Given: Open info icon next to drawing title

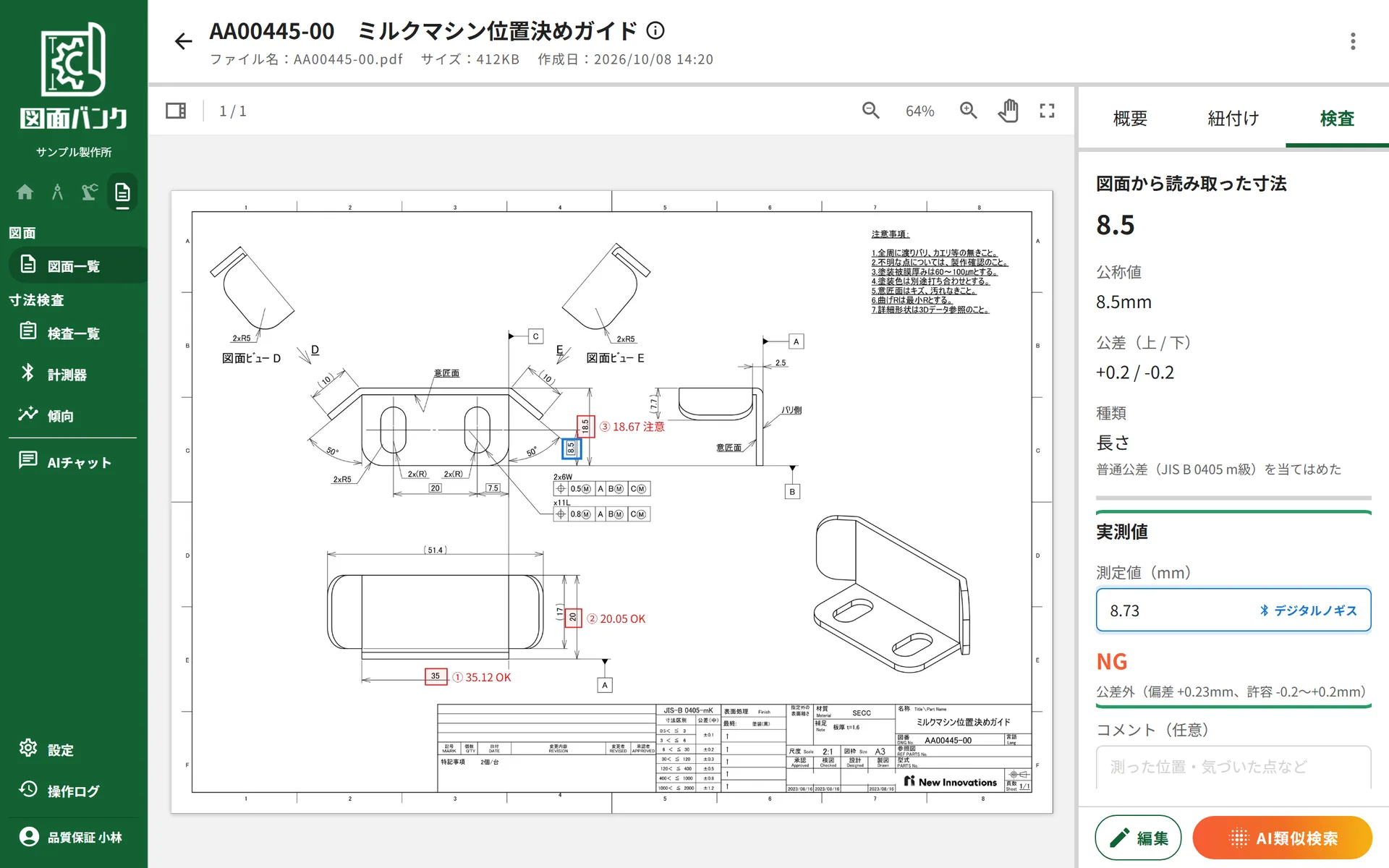Looking at the screenshot, I should 655,30.
